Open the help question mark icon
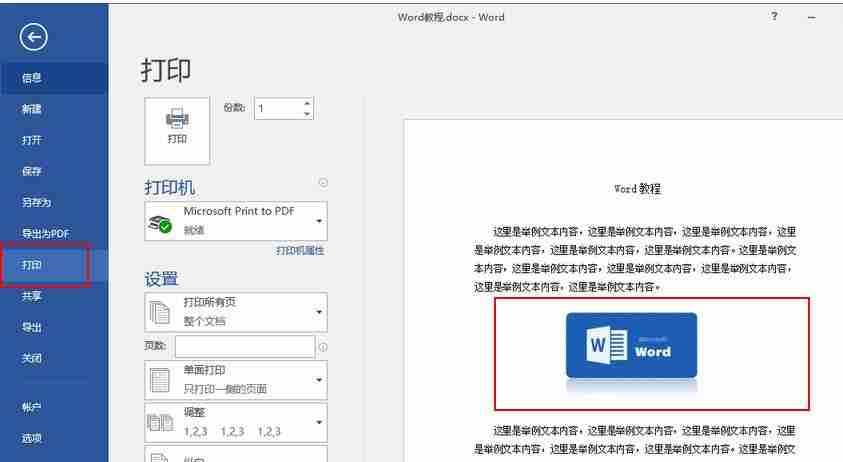This screenshot has width=843, height=462. coord(774,16)
